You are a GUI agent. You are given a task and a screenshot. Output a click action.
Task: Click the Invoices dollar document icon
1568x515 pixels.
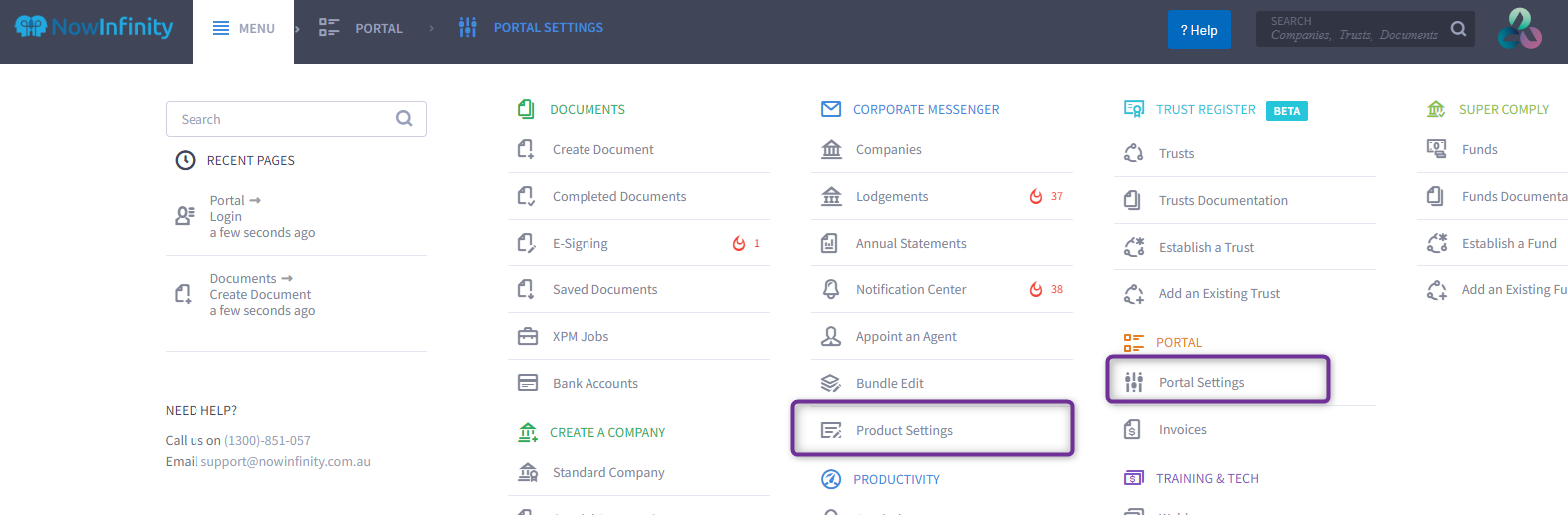tap(1133, 429)
